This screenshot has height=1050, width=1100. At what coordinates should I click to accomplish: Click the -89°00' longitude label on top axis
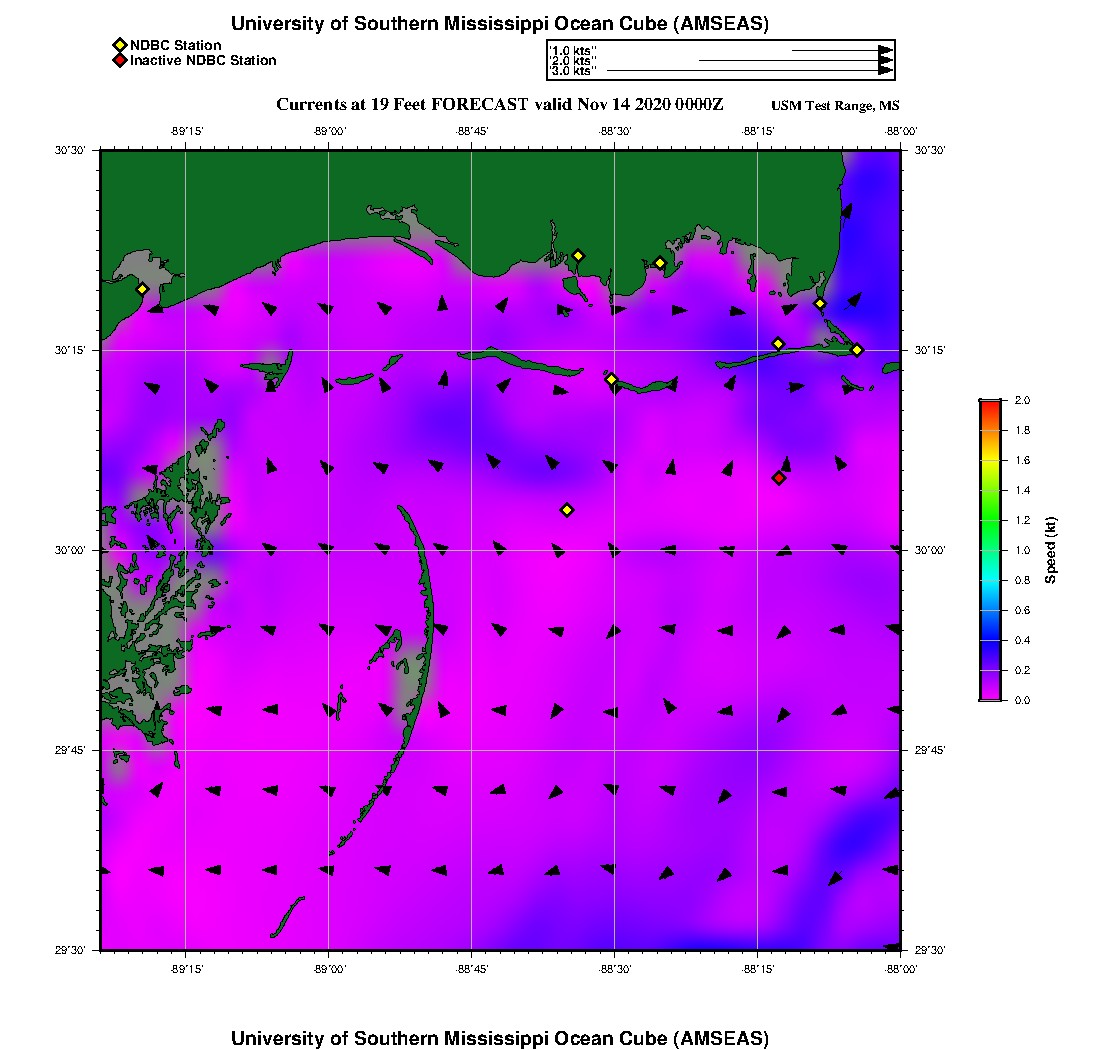tap(329, 130)
